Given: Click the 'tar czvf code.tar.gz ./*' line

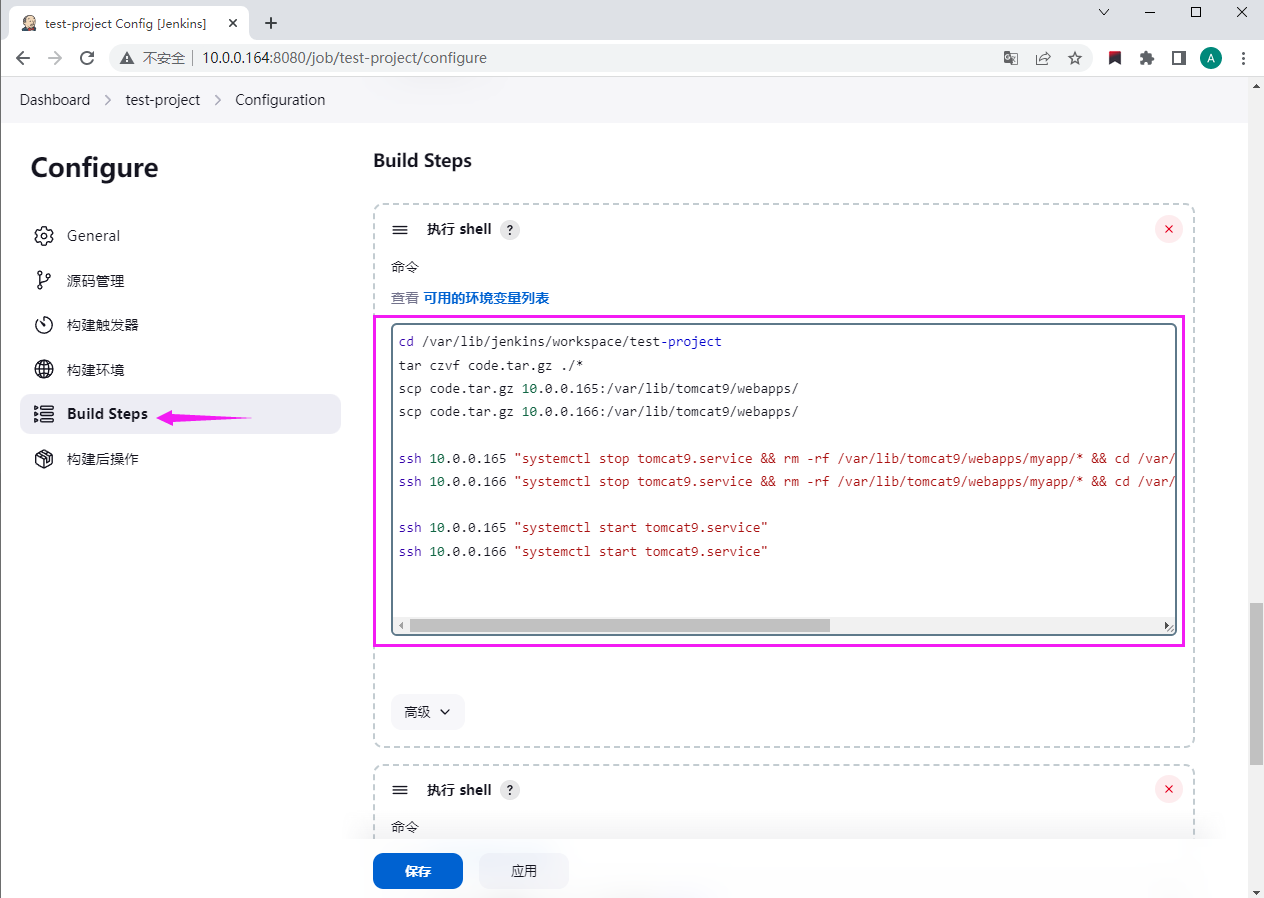Looking at the screenshot, I should 491,365.
